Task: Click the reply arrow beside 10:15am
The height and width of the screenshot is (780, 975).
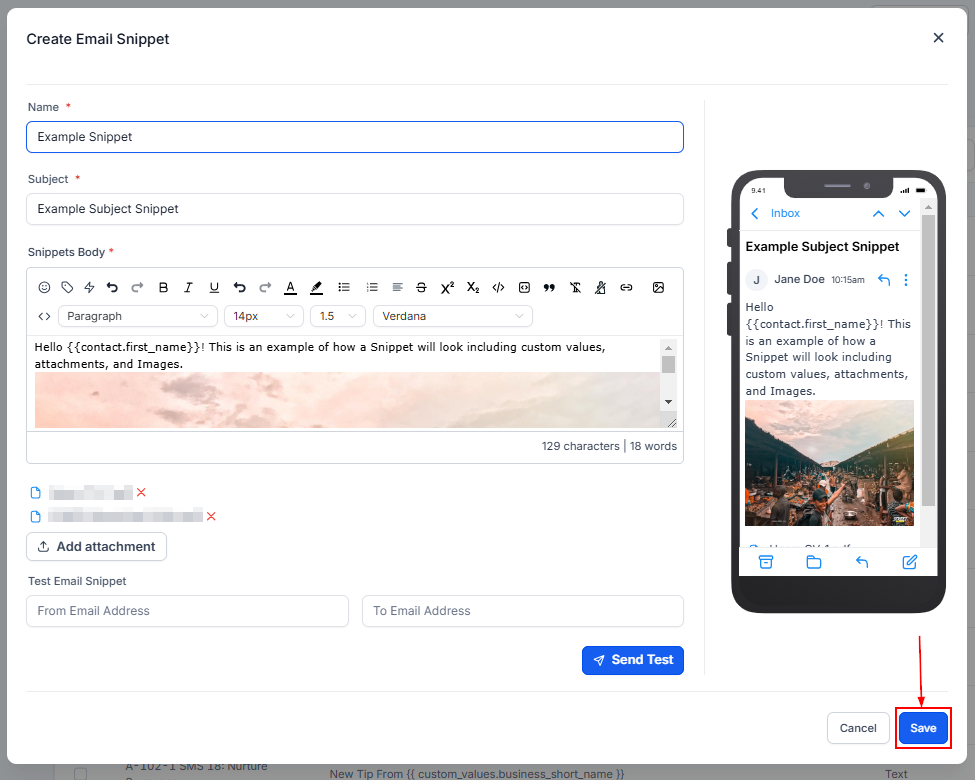Action: coord(884,280)
